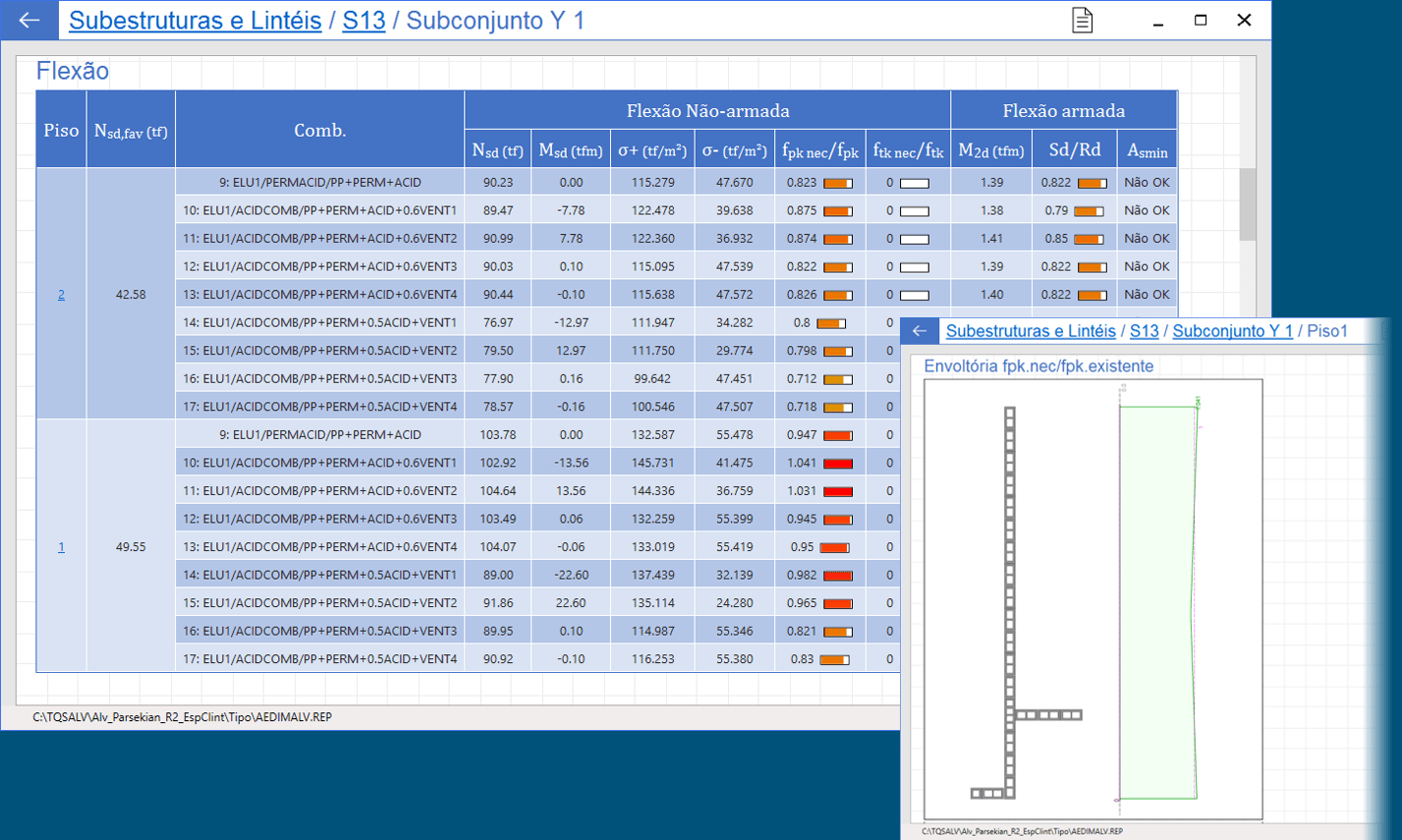Select row 9: ELU1/PERMACID with Nsd 90.23
Image resolution: width=1402 pixels, height=840 pixels.
[319, 182]
